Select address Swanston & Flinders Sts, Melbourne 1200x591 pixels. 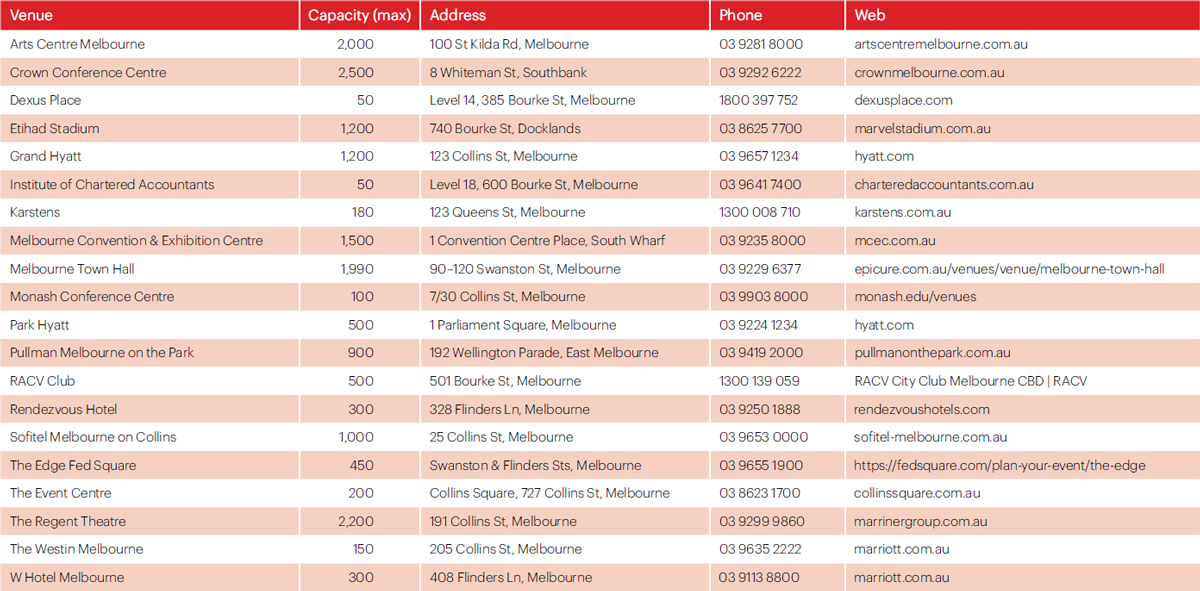pyautogui.click(x=536, y=465)
